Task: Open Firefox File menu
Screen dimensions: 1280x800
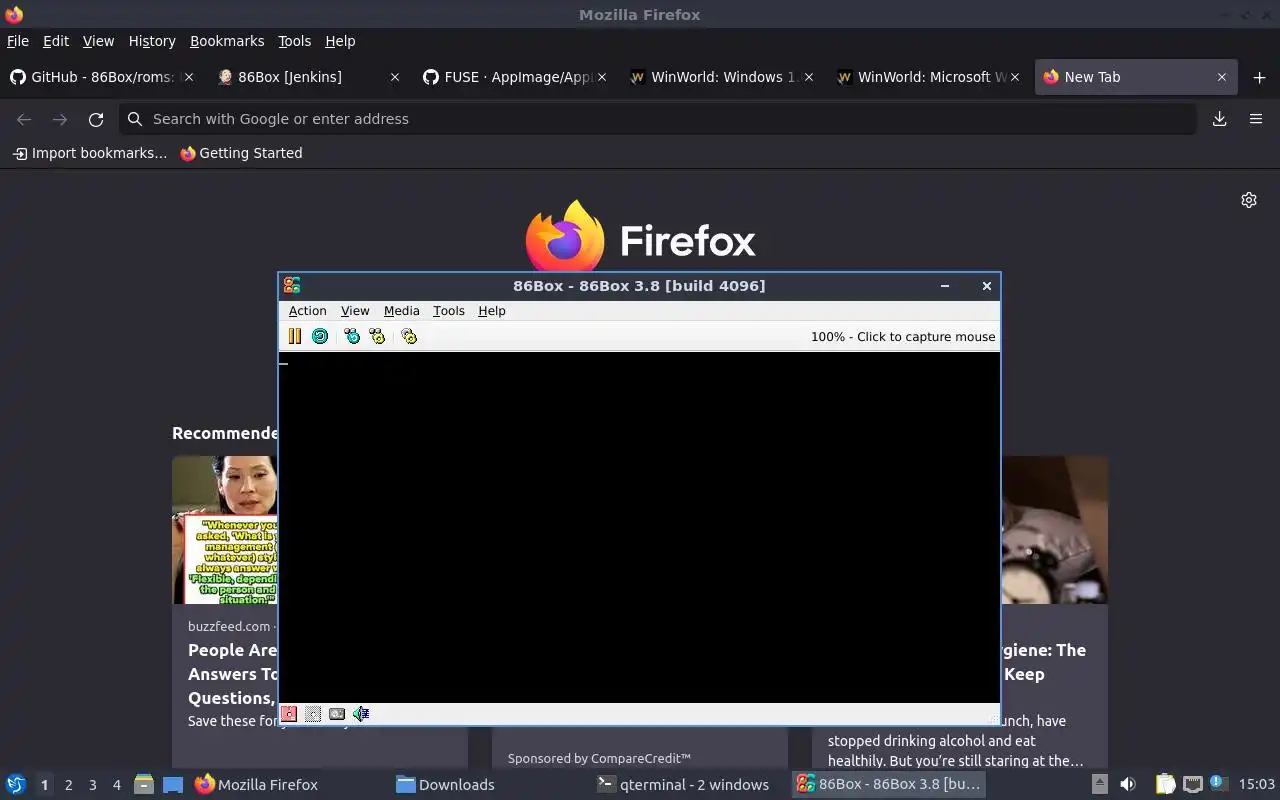Action: point(18,41)
